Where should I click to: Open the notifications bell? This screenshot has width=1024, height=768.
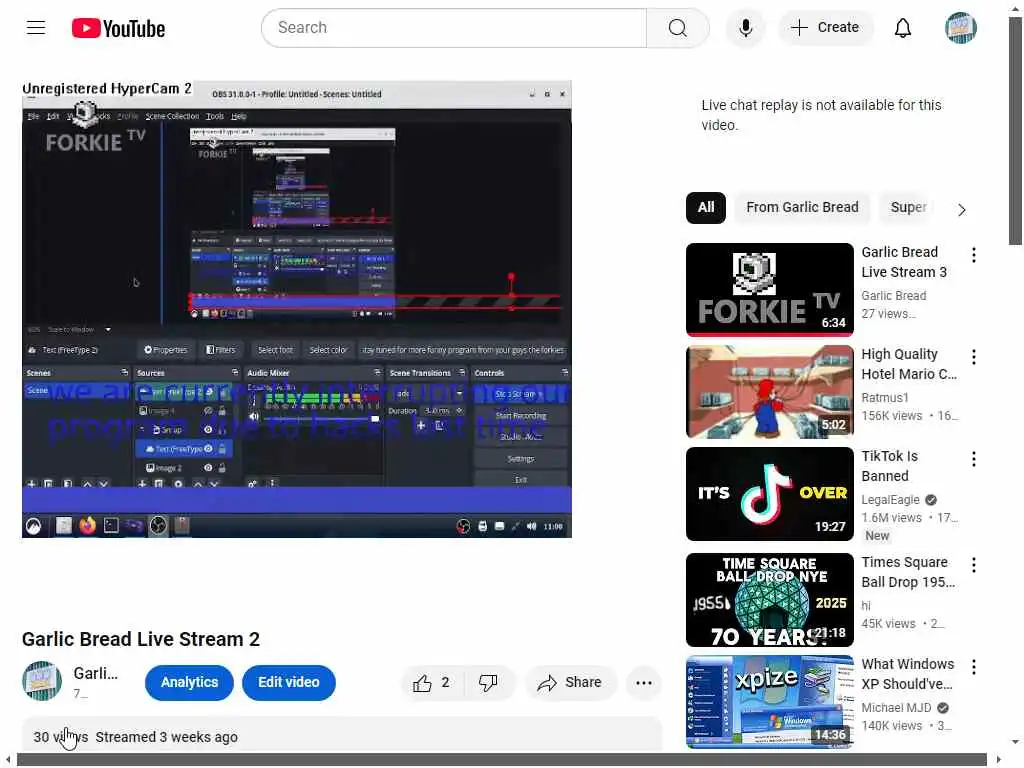[x=903, y=28]
